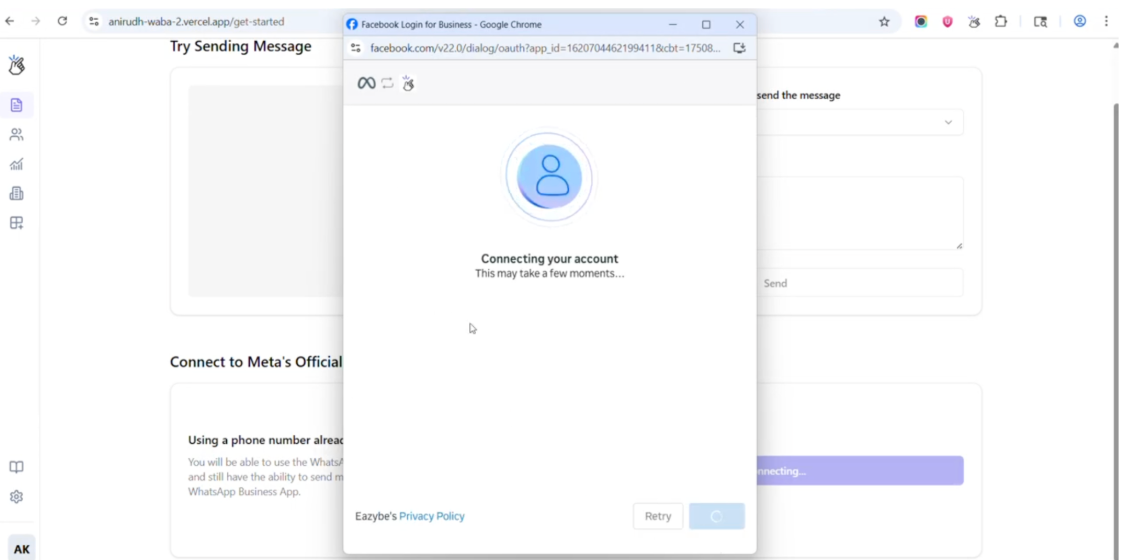Image resolution: width=1124 pixels, height=560 pixels.
Task: Open the documents icon in the left sidebar
Action: click(16, 105)
